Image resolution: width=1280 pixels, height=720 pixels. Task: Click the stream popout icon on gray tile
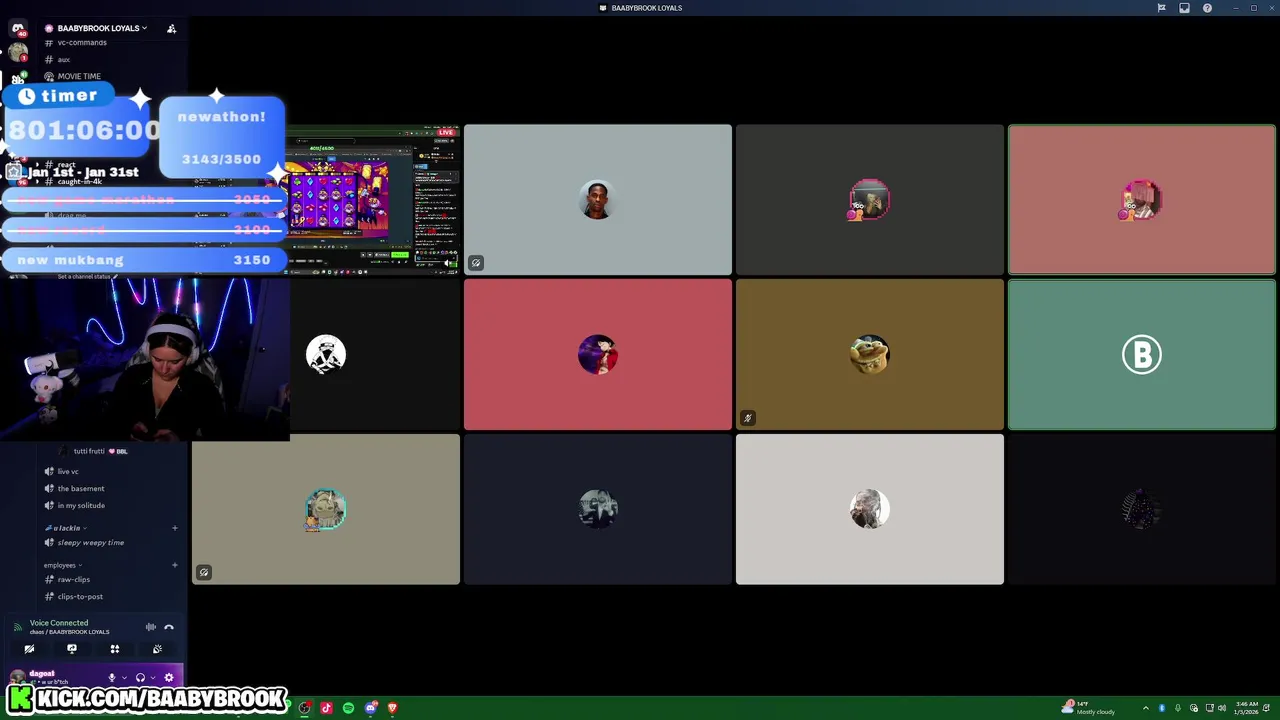[476, 263]
